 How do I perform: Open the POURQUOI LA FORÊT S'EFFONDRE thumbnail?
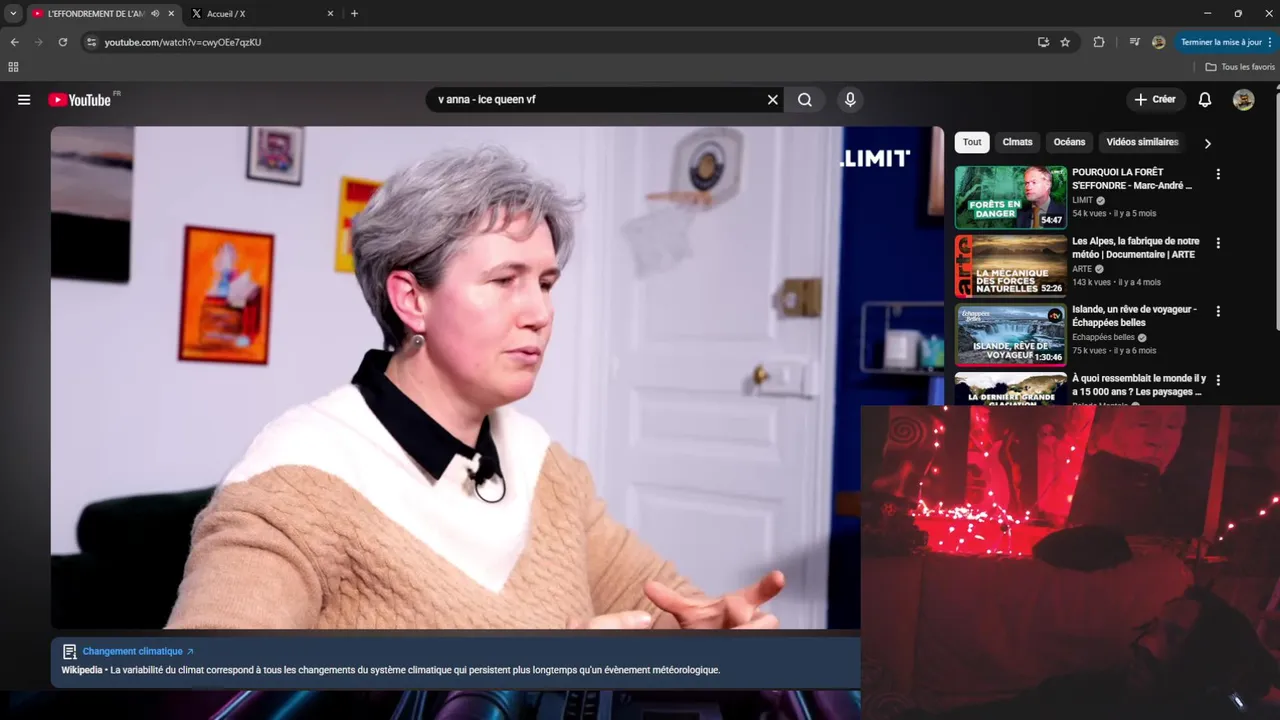tap(1010, 198)
